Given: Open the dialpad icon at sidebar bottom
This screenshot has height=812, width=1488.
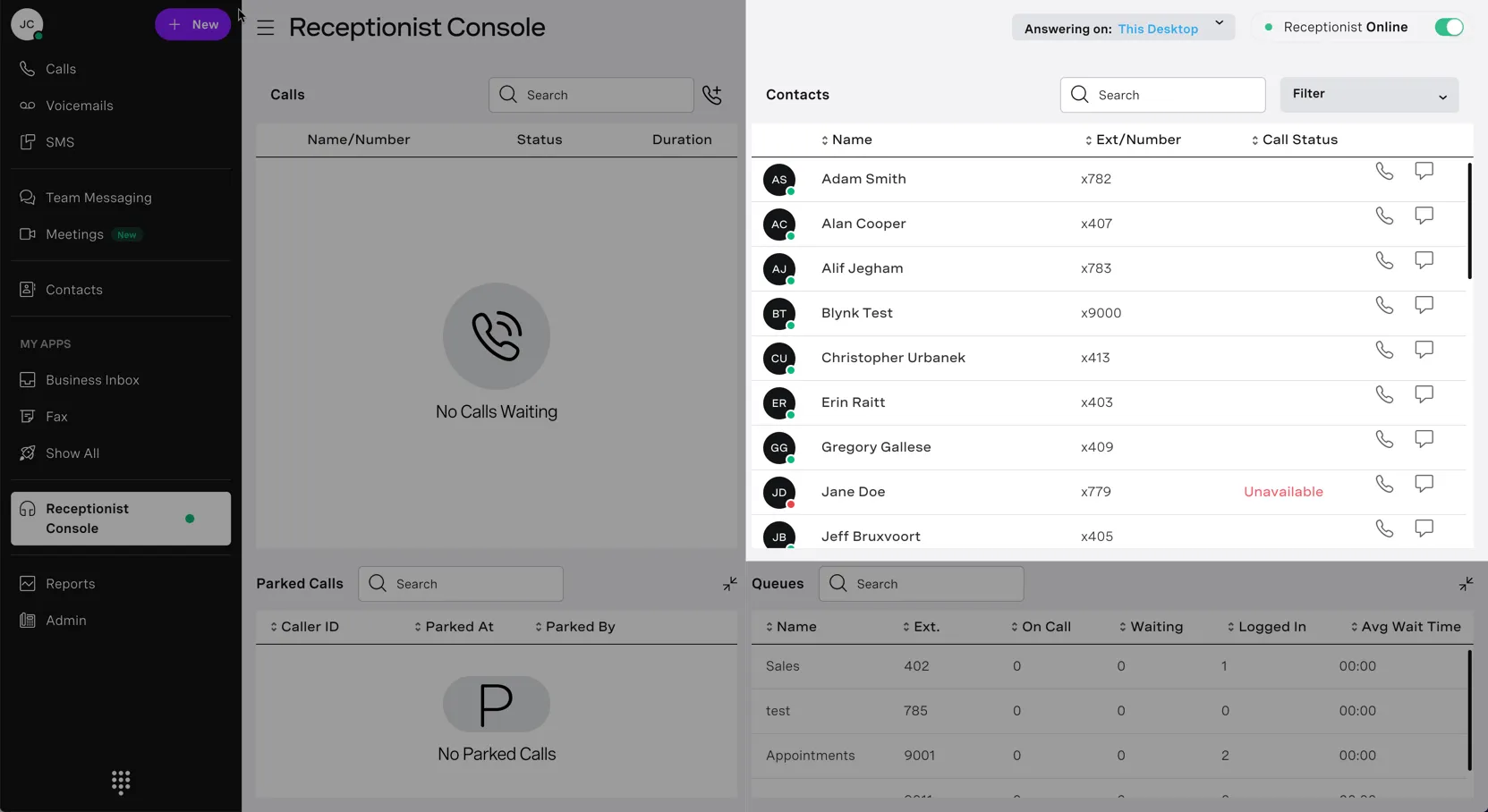Looking at the screenshot, I should point(121,782).
